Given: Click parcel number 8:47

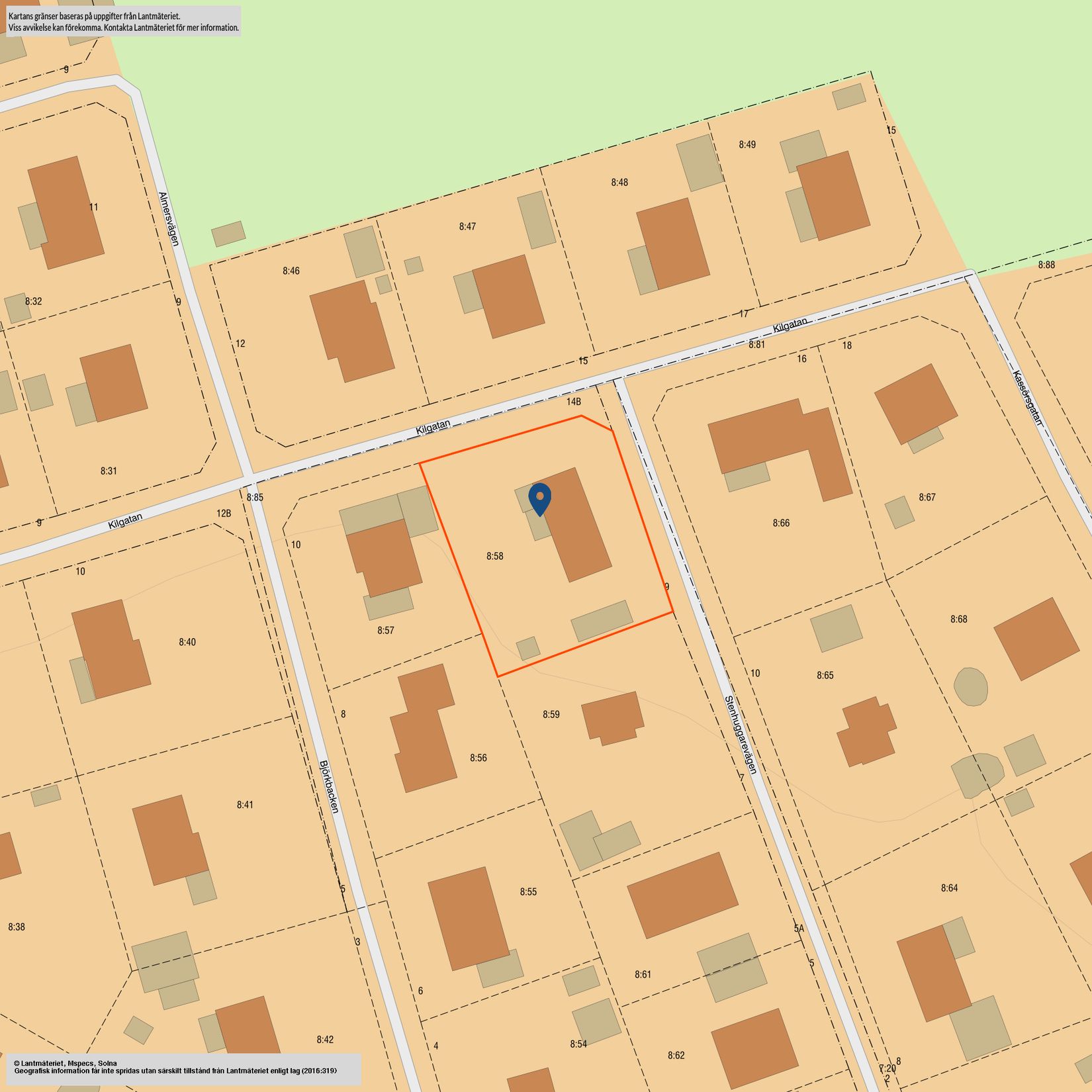Looking at the screenshot, I should point(467,227).
